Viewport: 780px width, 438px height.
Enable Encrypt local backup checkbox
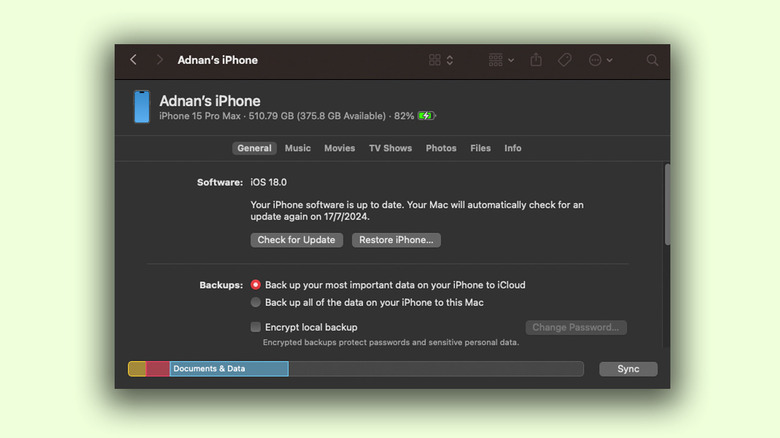[256, 327]
